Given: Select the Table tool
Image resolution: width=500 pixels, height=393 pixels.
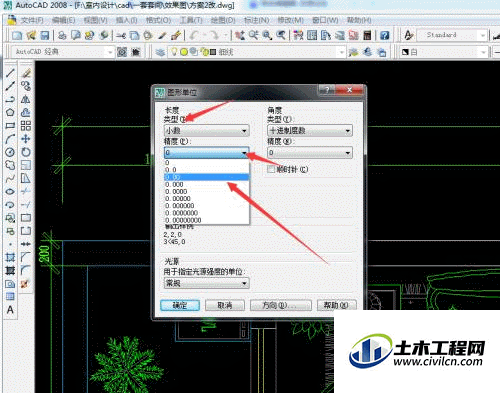Looking at the screenshot, I should (10, 296).
